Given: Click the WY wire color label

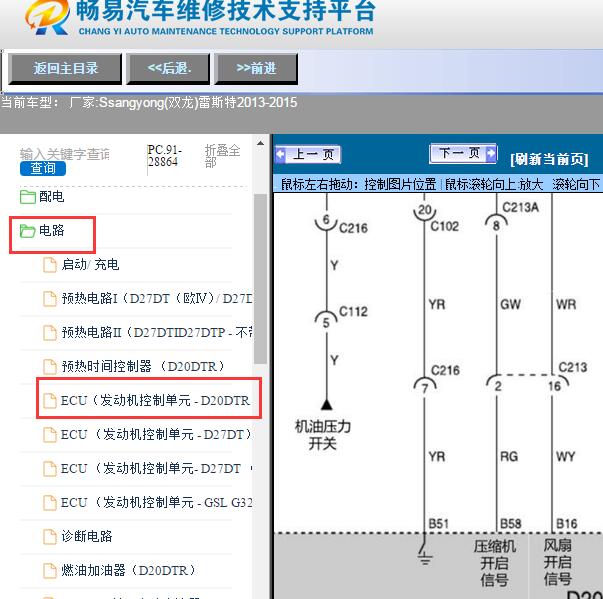Looking at the screenshot, I should coord(566,456).
